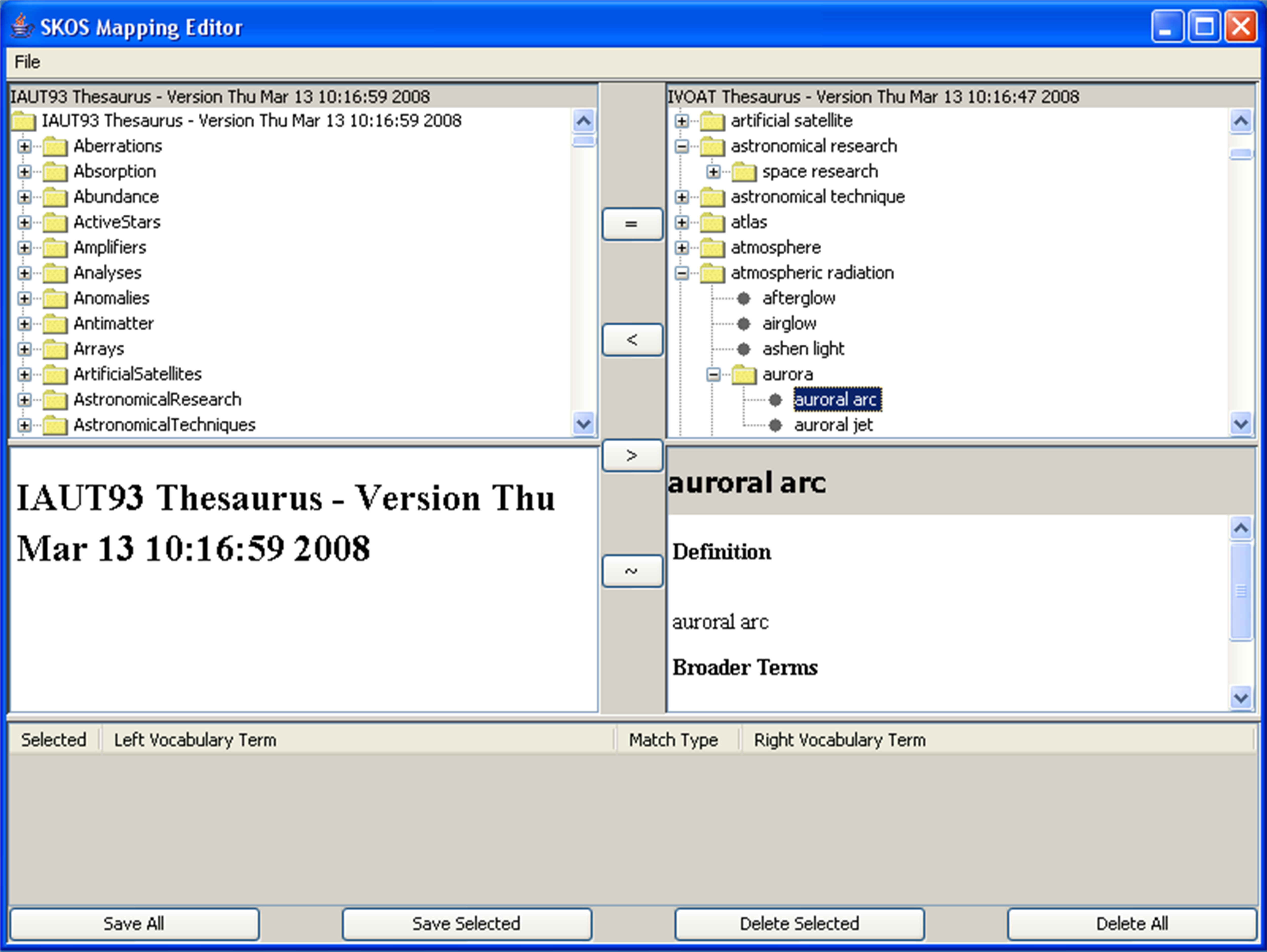Click the atlas folder icon
1267x952 pixels.
(712, 222)
